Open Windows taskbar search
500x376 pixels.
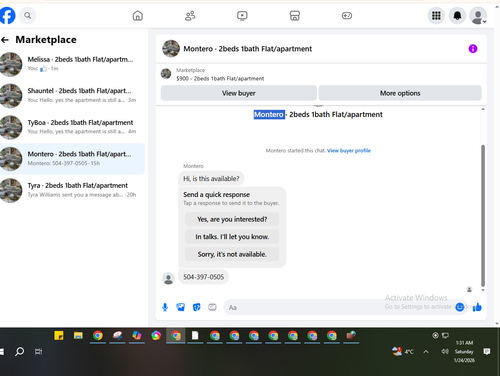[20, 351]
